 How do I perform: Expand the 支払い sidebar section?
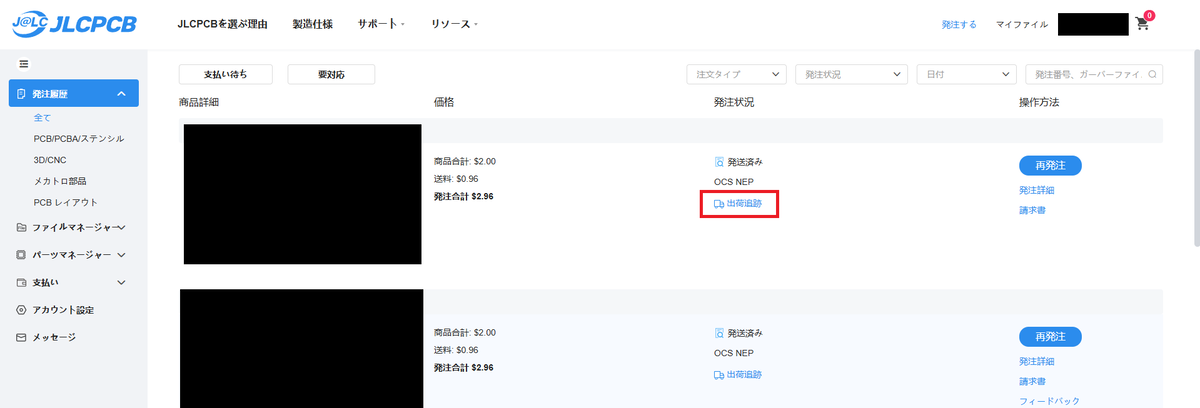(121, 283)
